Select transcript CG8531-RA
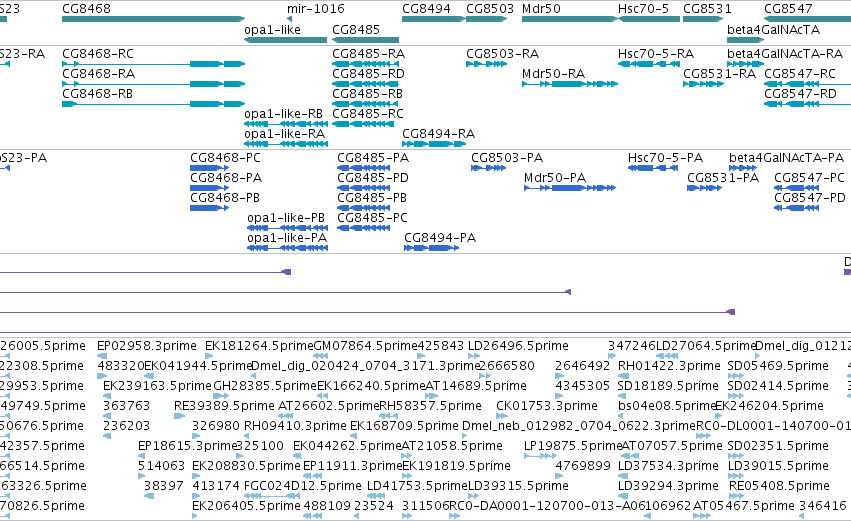This screenshot has width=851, height=521. (x=720, y=74)
